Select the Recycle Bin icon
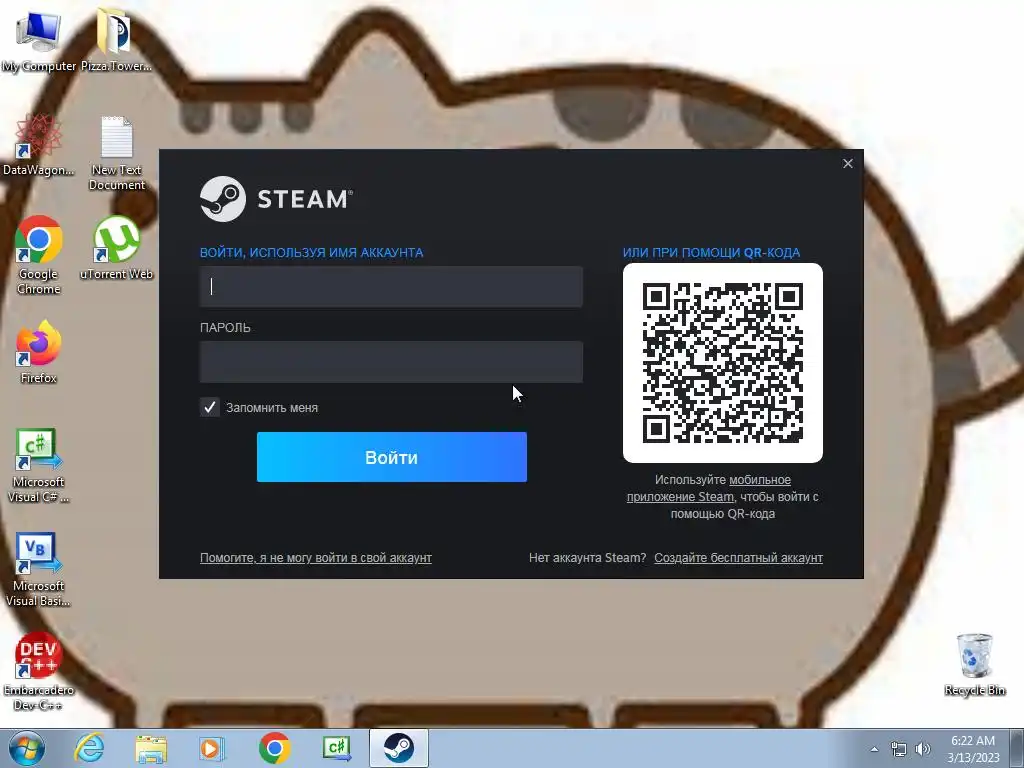Image resolution: width=1024 pixels, height=768 pixels. click(x=974, y=664)
